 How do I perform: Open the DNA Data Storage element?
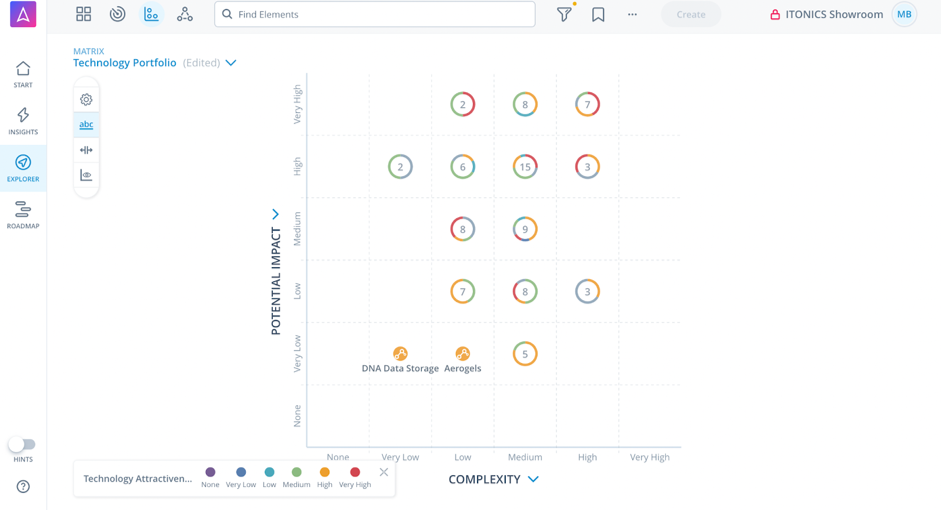[400, 354]
